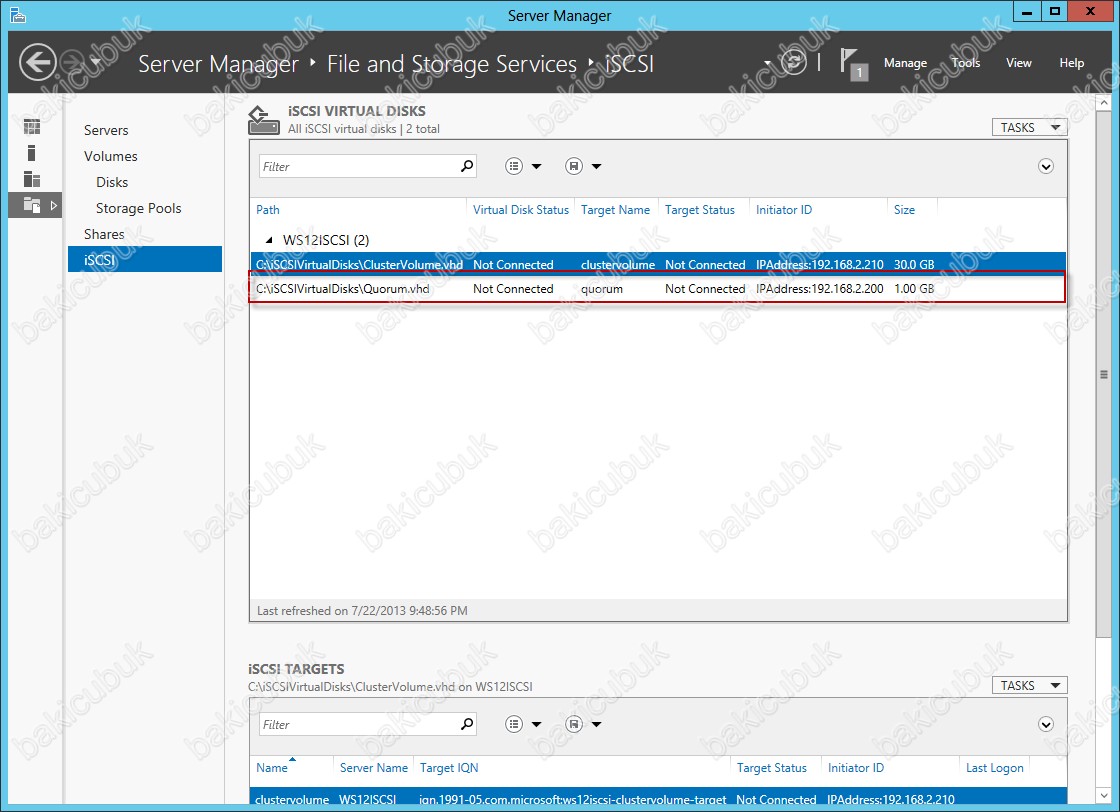Open saved queries dropdown in iSCSI Targets

click(583, 724)
